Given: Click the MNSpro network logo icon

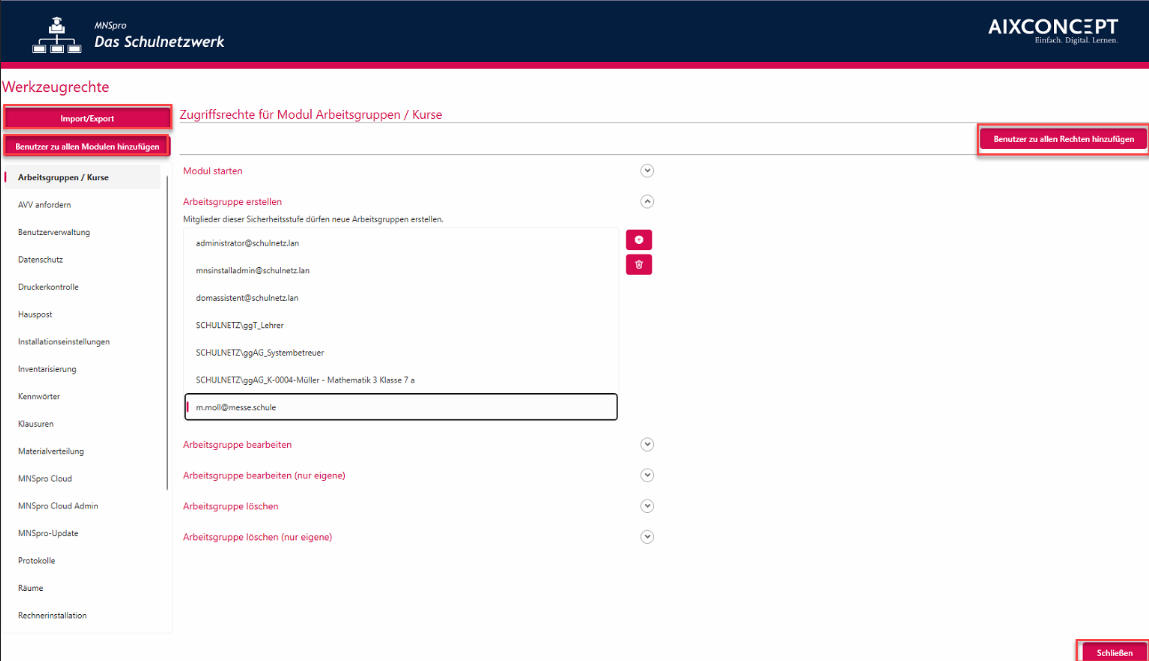Looking at the screenshot, I should tap(58, 35).
